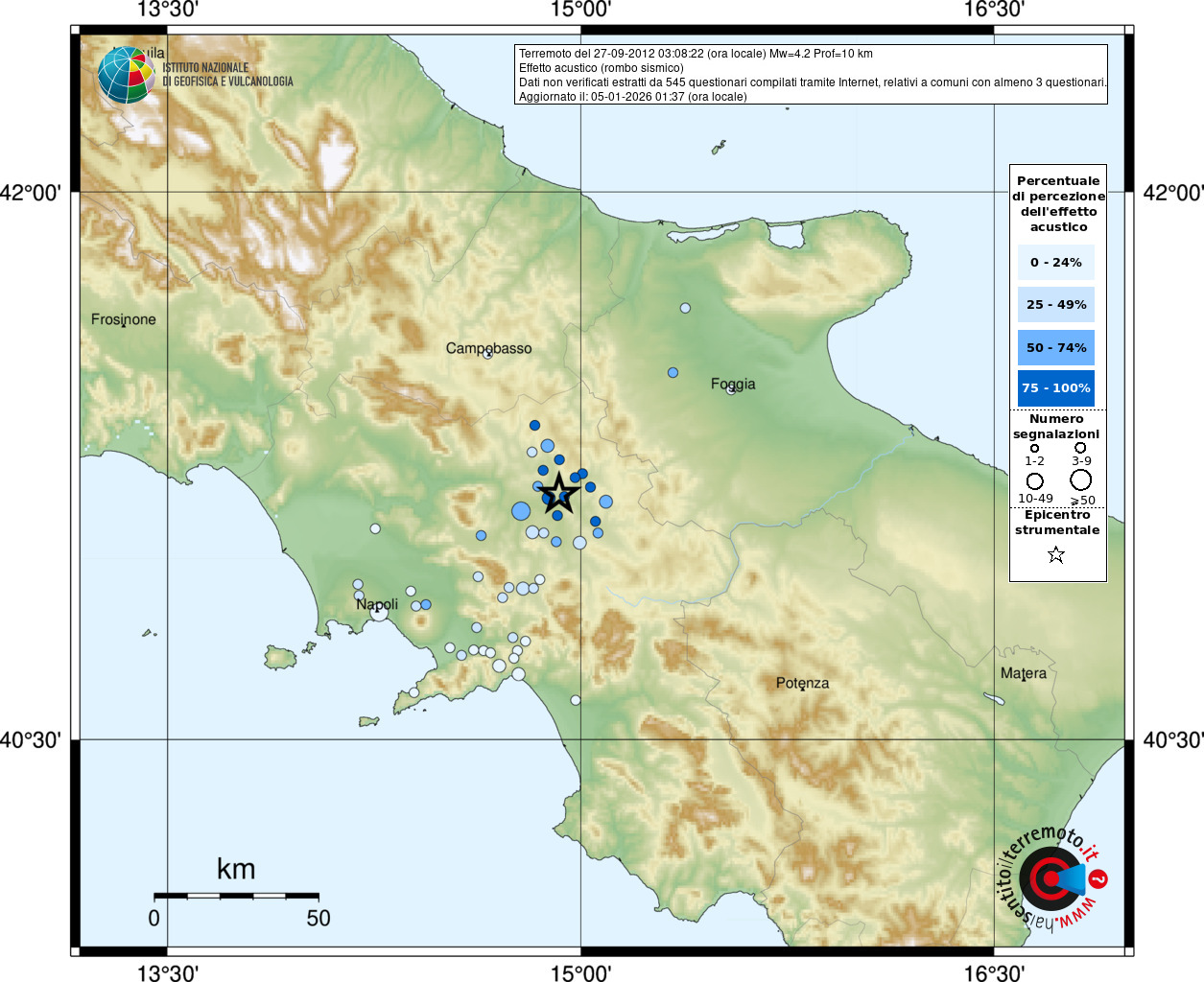The height and width of the screenshot is (982, 1204).
Task: Click the INGV globe logo
Action: click(127, 75)
